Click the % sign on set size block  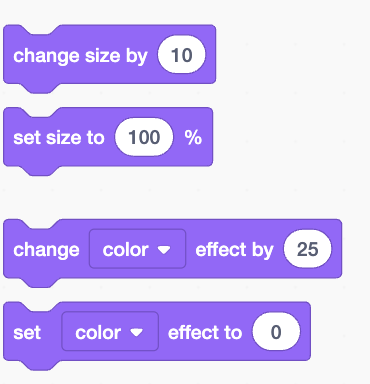click(193, 137)
